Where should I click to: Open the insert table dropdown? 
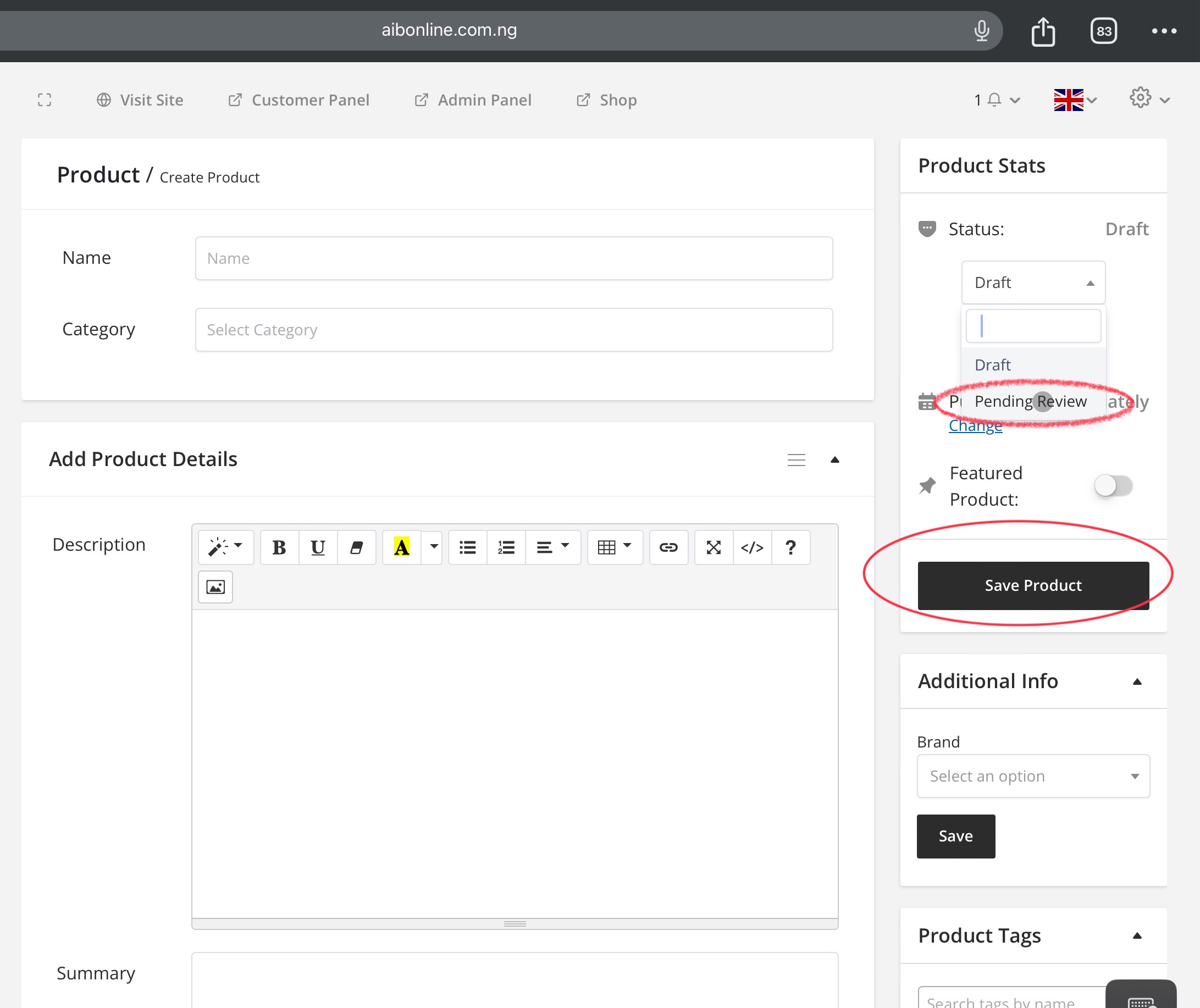click(615, 547)
